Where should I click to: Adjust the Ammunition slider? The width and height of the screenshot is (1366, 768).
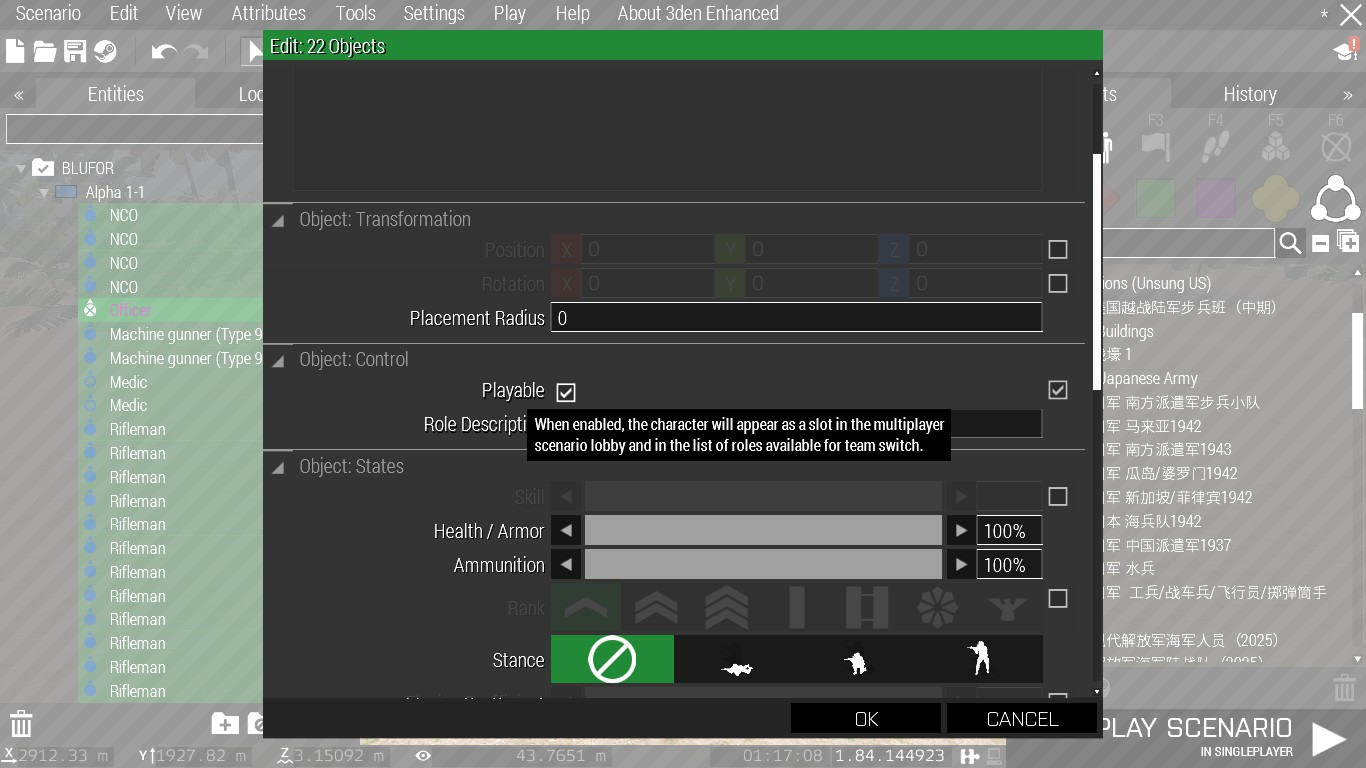pyautogui.click(x=763, y=565)
